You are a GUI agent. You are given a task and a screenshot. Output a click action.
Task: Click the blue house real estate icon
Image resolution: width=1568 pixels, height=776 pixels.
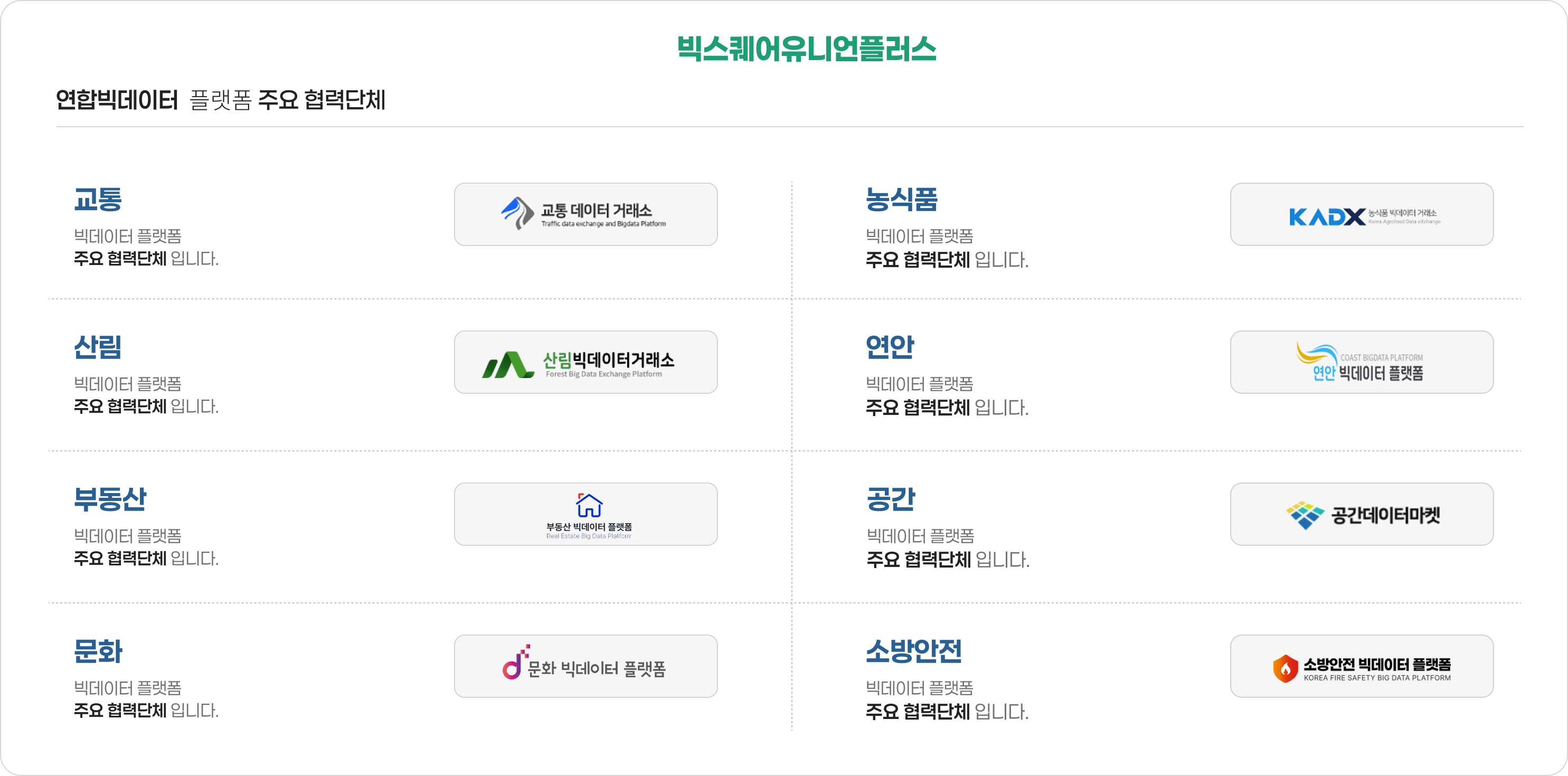click(x=589, y=505)
